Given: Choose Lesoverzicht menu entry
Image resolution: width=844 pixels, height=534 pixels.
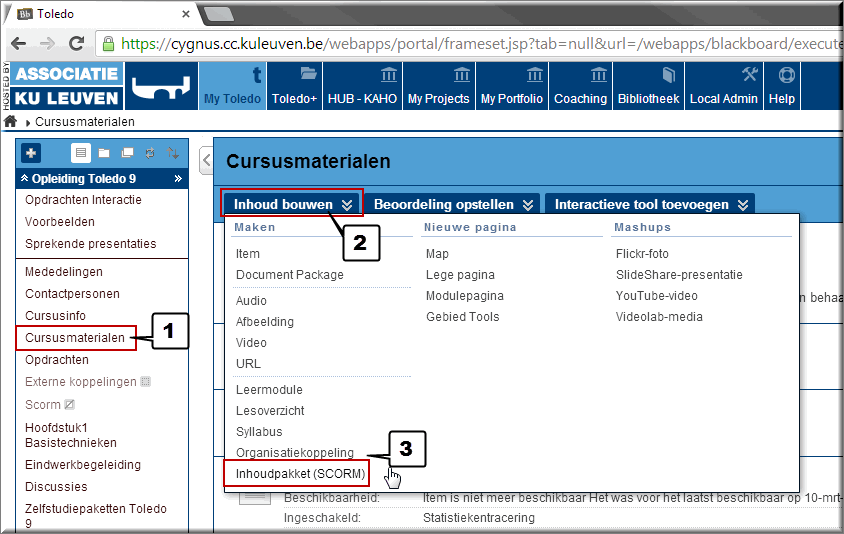Looking at the screenshot, I should point(270,411).
